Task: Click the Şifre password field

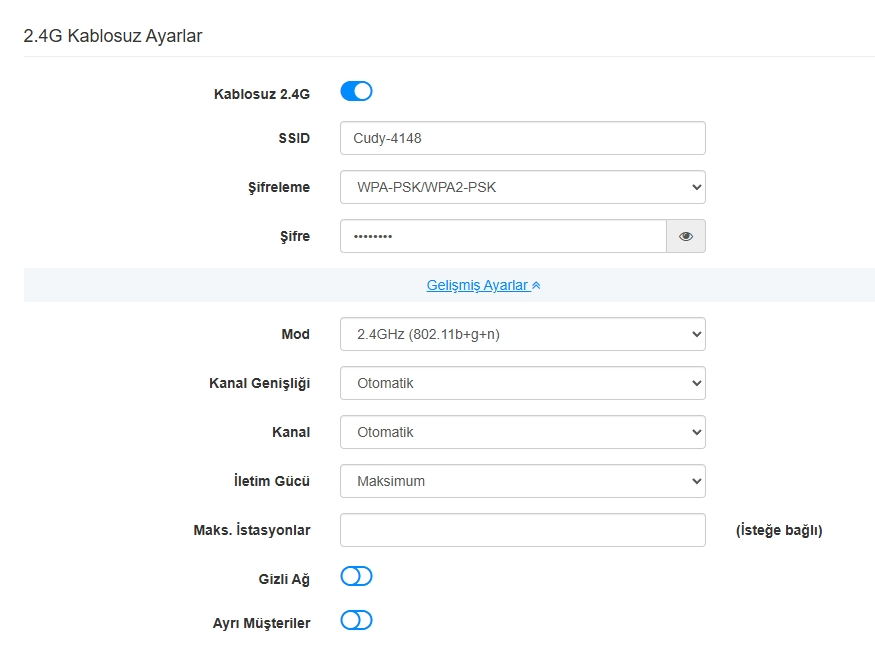Action: [503, 236]
